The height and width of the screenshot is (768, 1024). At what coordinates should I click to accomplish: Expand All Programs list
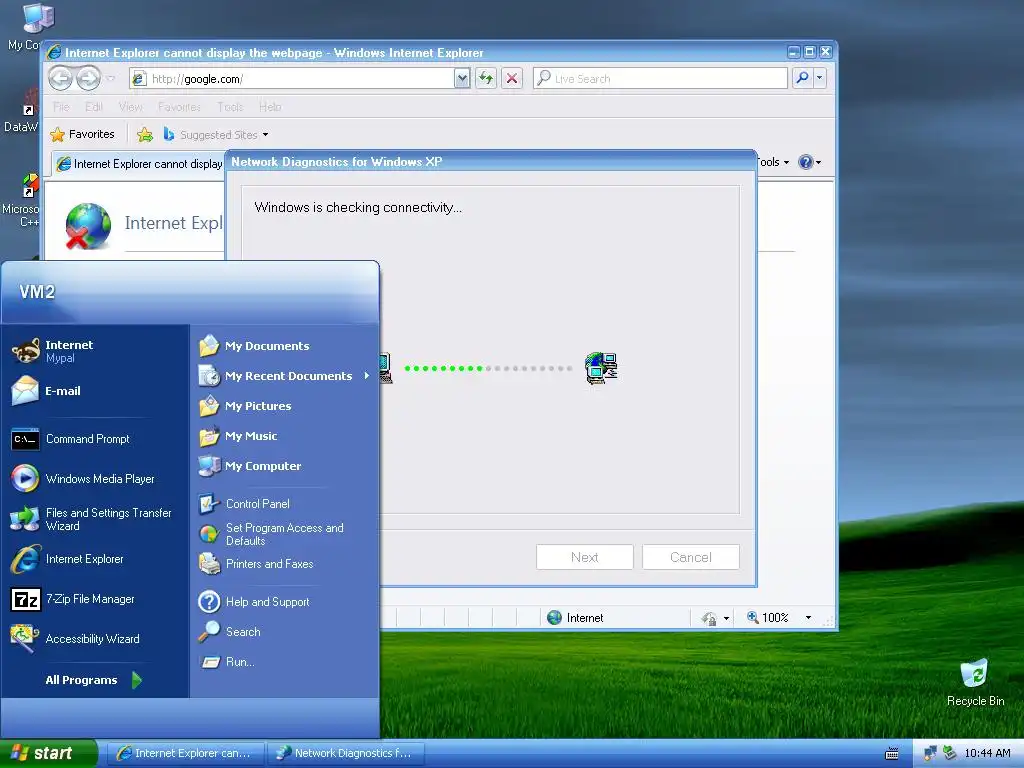[93, 680]
